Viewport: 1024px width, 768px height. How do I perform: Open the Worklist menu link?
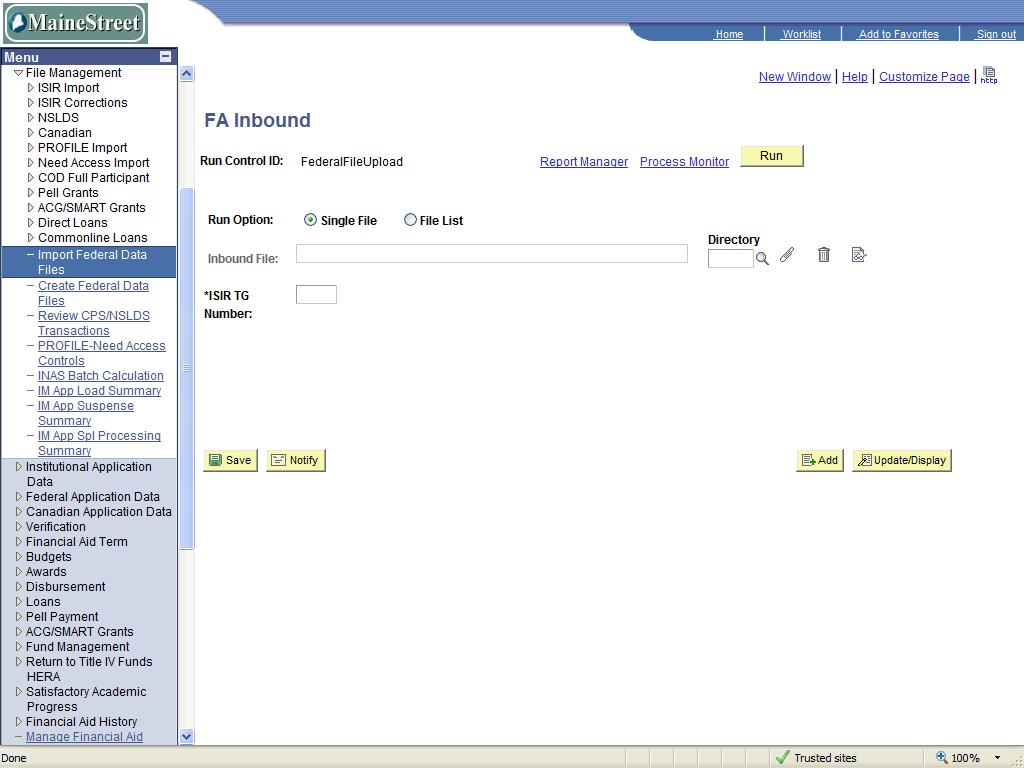point(801,34)
